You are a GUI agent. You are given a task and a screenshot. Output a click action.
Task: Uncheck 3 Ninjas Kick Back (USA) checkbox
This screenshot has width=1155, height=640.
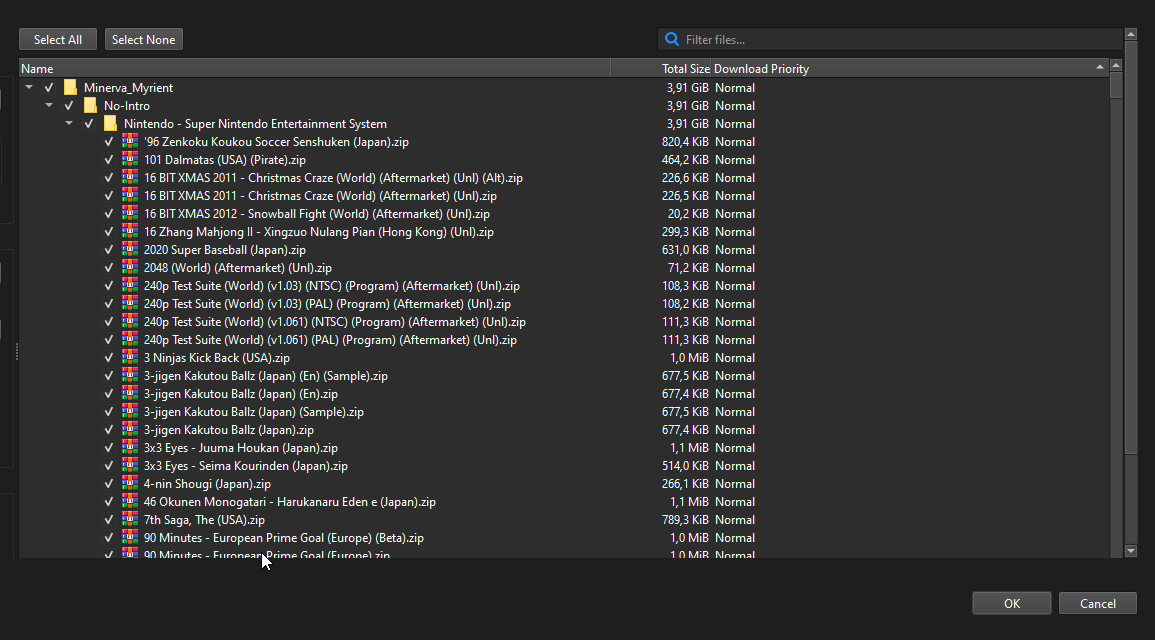[x=109, y=358]
